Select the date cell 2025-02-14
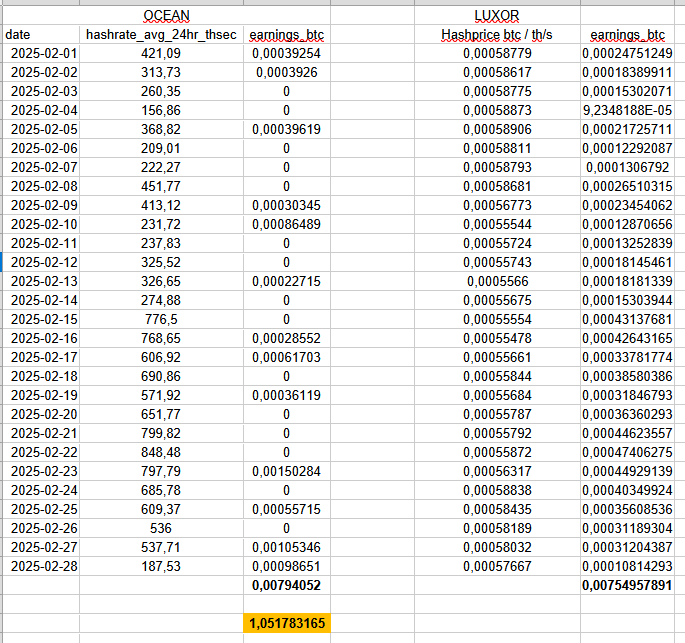Viewport: 685px width, 643px height. (41, 300)
